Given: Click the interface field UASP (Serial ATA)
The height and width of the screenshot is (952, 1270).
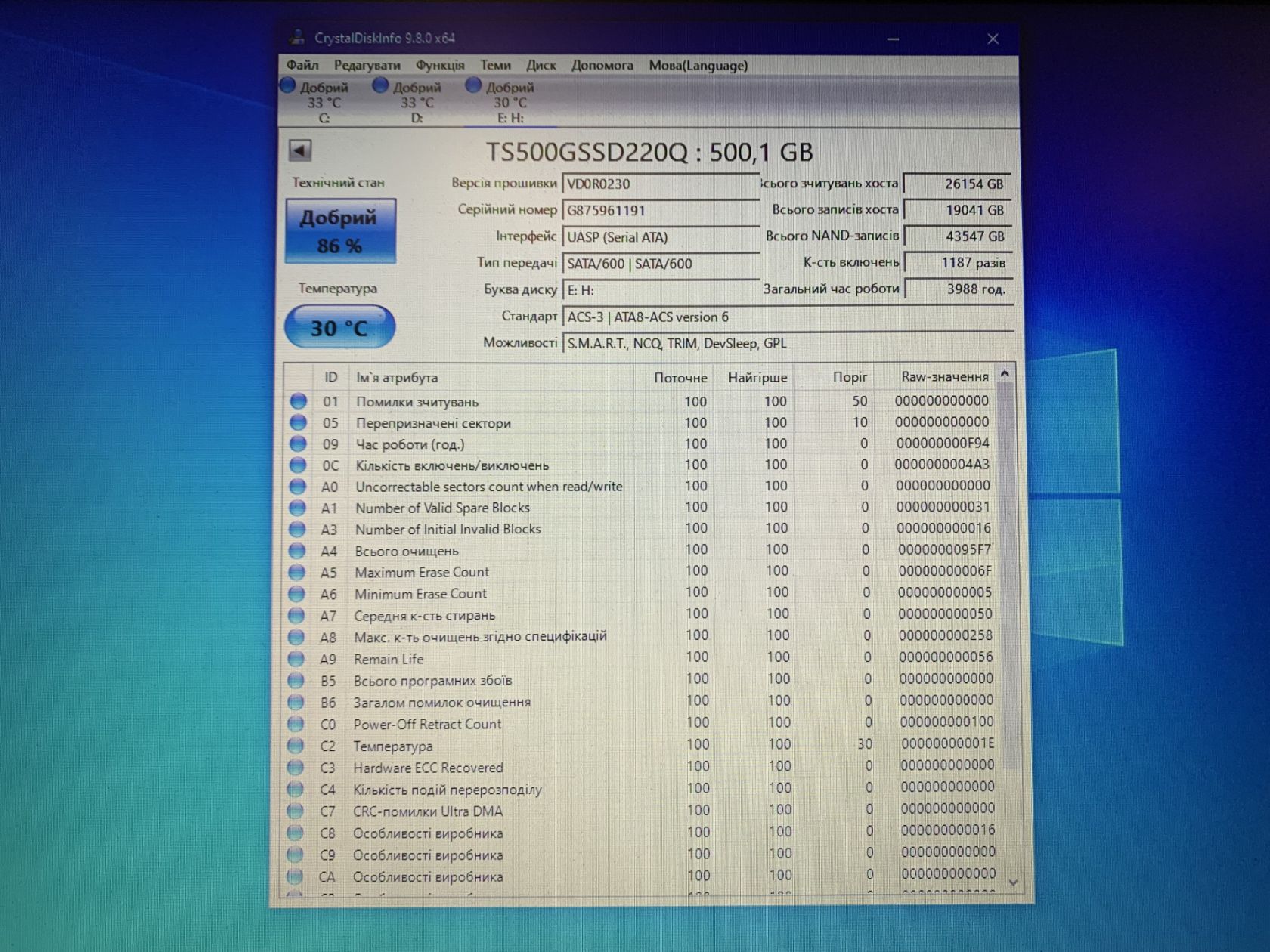Looking at the screenshot, I should point(660,237).
